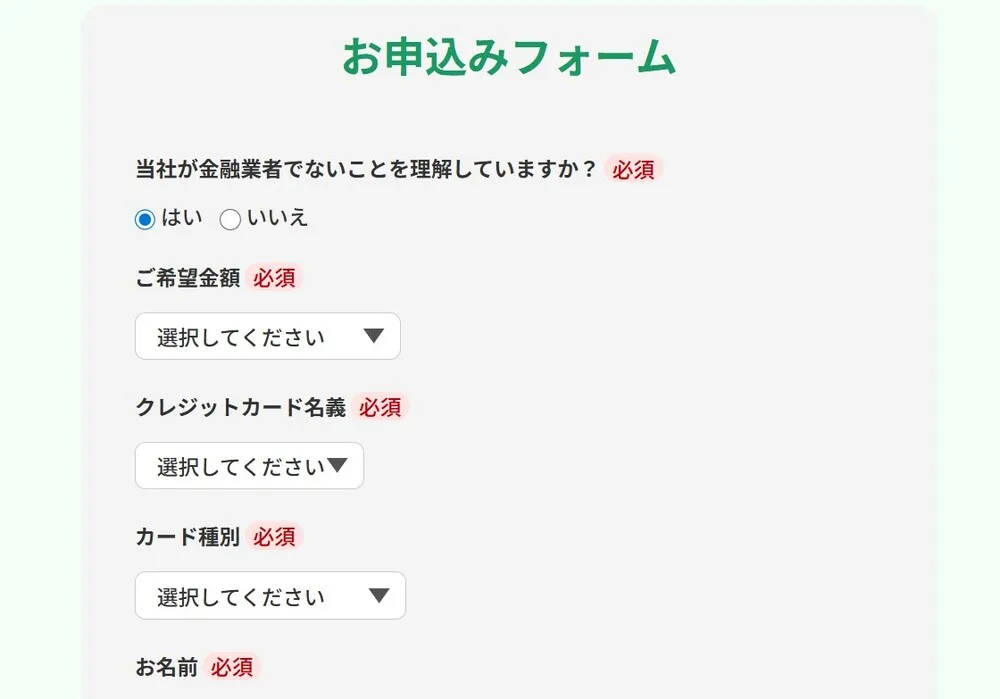
Task: Select the いいえ radio button
Action: click(x=230, y=220)
